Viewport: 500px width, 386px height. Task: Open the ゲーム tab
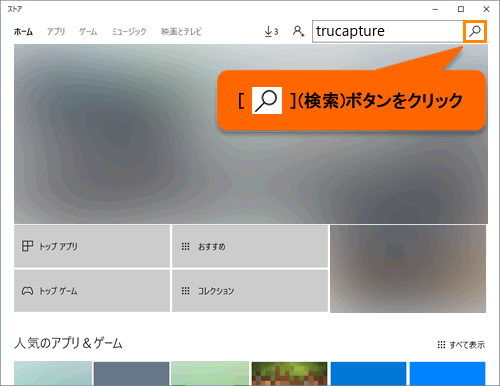click(x=88, y=32)
